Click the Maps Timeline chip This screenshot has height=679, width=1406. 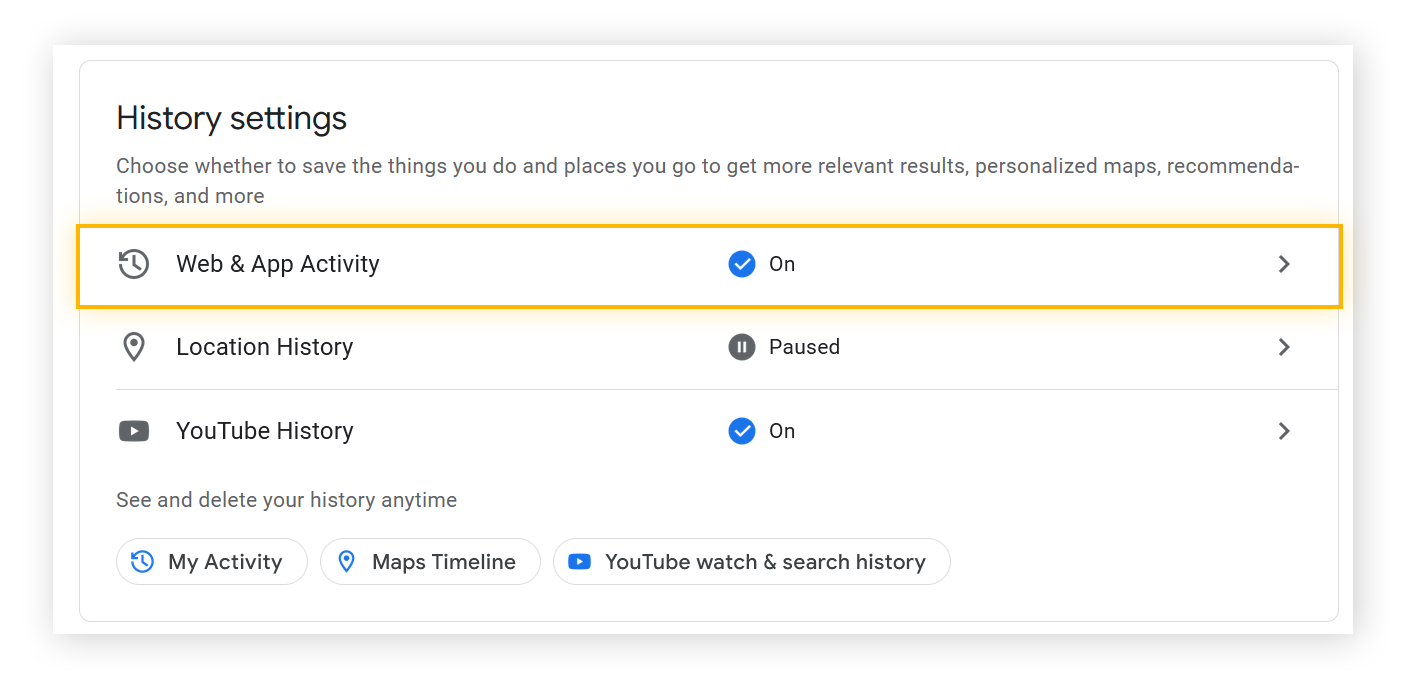click(x=430, y=562)
